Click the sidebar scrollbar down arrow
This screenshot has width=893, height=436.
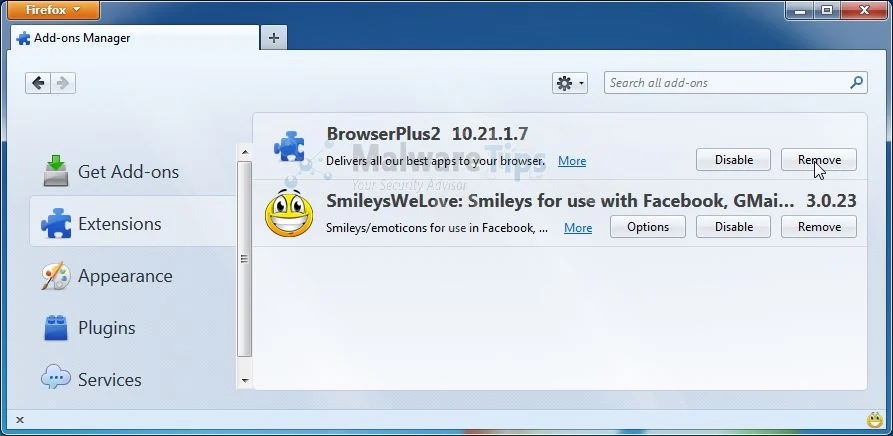(245, 380)
